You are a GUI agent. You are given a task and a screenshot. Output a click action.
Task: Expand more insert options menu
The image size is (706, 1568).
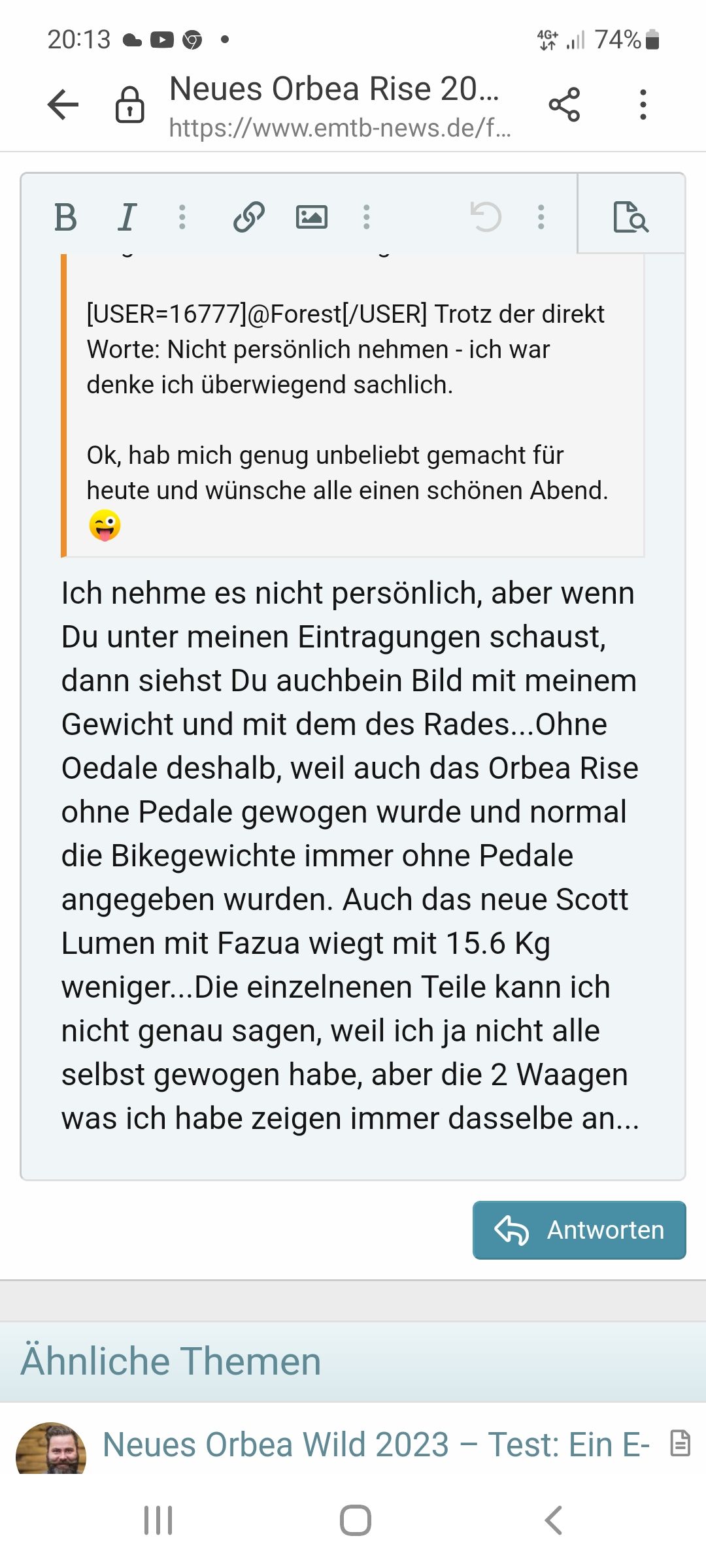367,217
